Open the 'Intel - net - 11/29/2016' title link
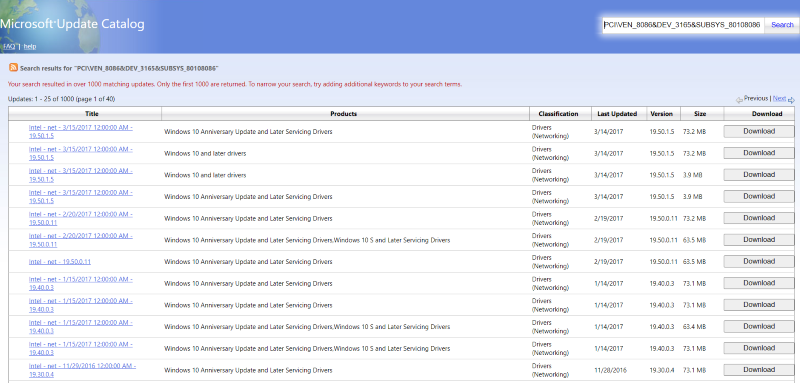The width and height of the screenshot is (800, 383). pos(82,370)
